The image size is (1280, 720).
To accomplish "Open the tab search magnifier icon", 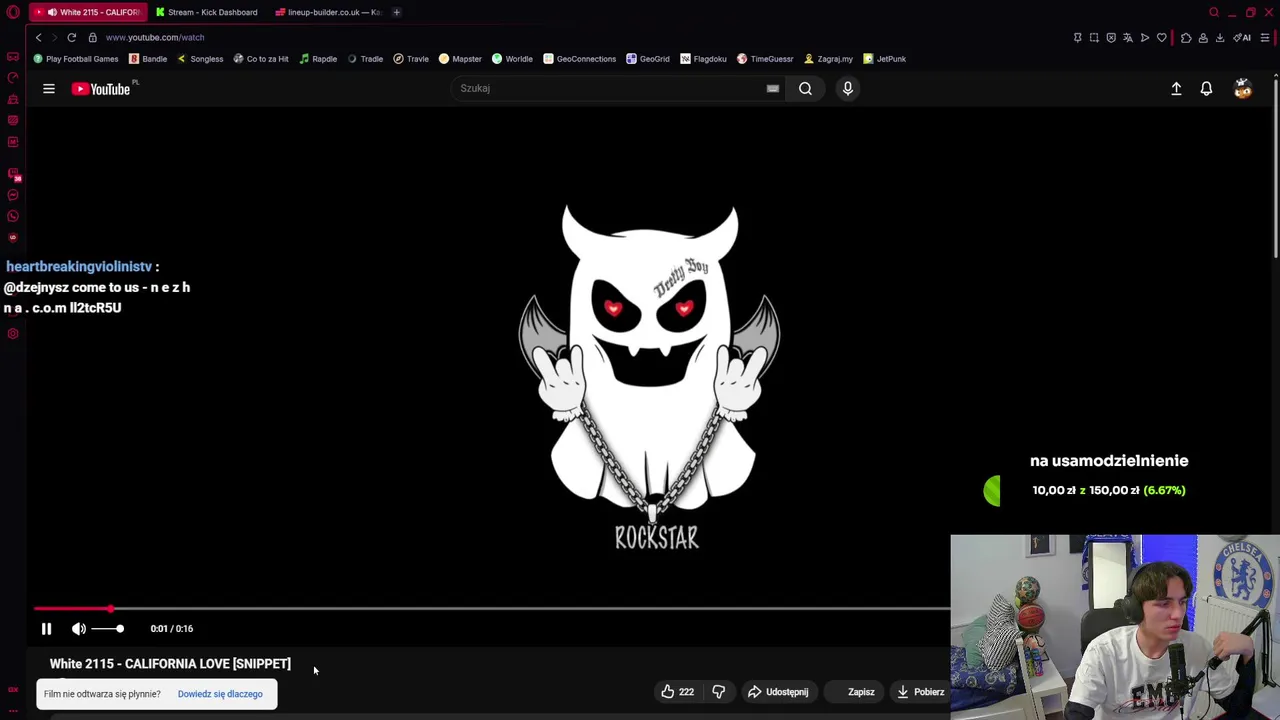I will (x=1214, y=12).
